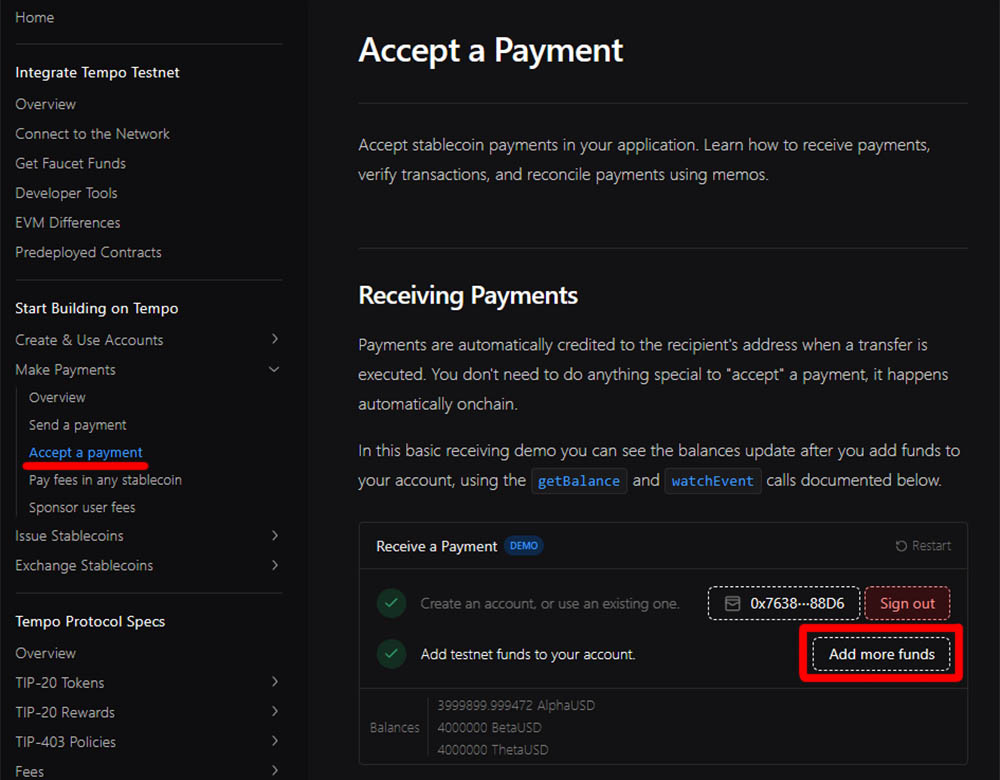
Task: Open the Send a payment page
Action: tap(77, 425)
